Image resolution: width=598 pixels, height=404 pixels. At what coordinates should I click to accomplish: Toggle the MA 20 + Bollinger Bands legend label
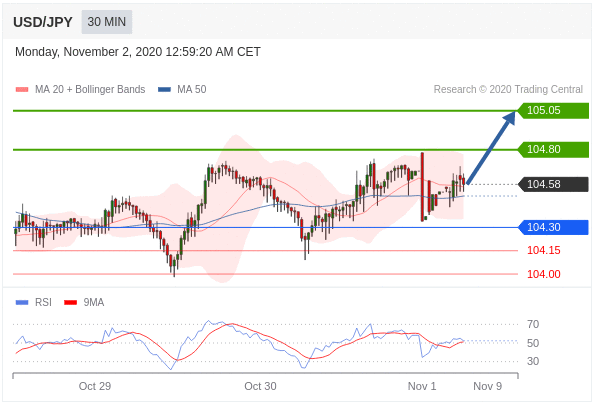tap(90, 89)
